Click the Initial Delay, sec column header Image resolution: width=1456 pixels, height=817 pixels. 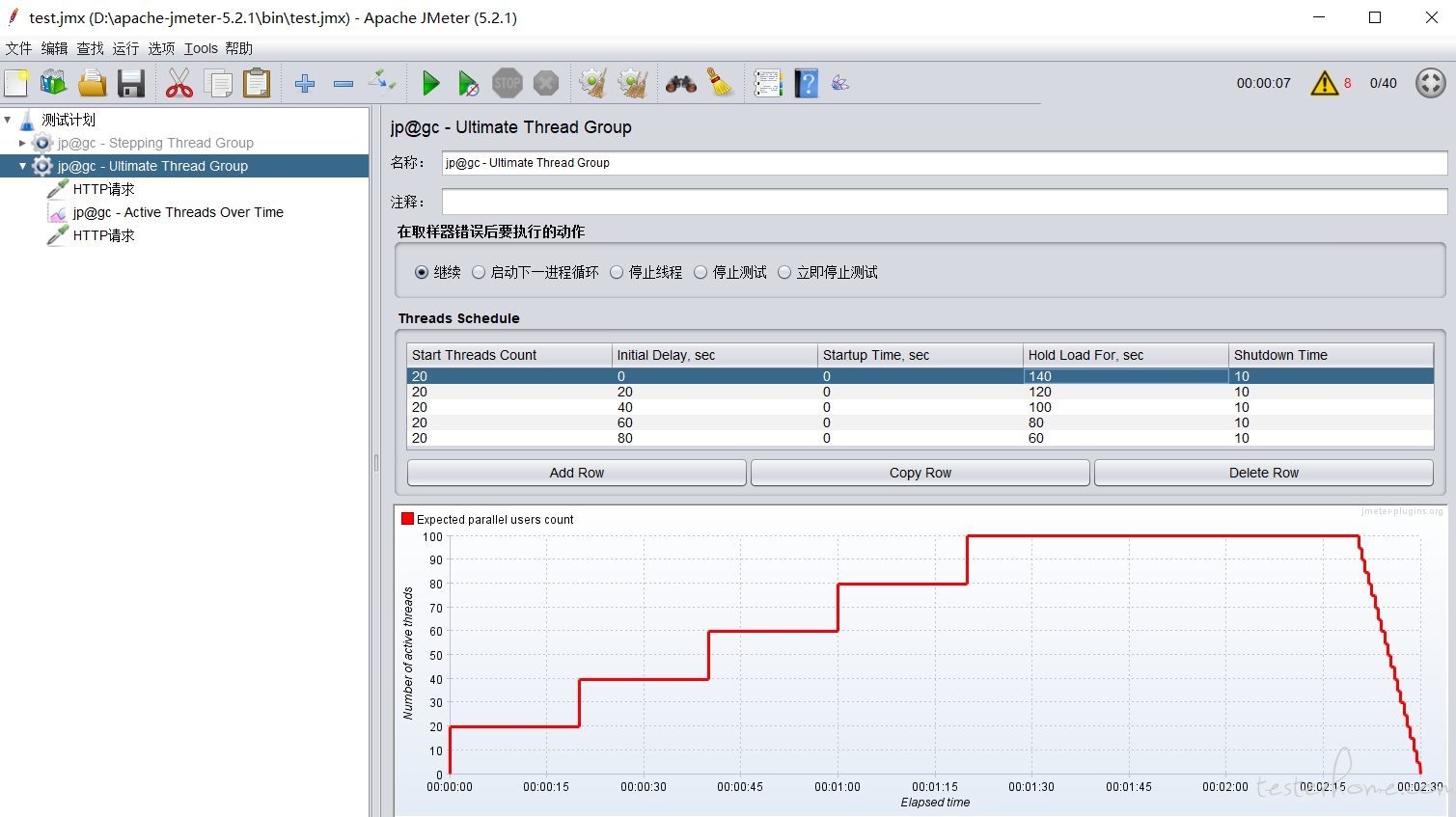click(x=715, y=355)
